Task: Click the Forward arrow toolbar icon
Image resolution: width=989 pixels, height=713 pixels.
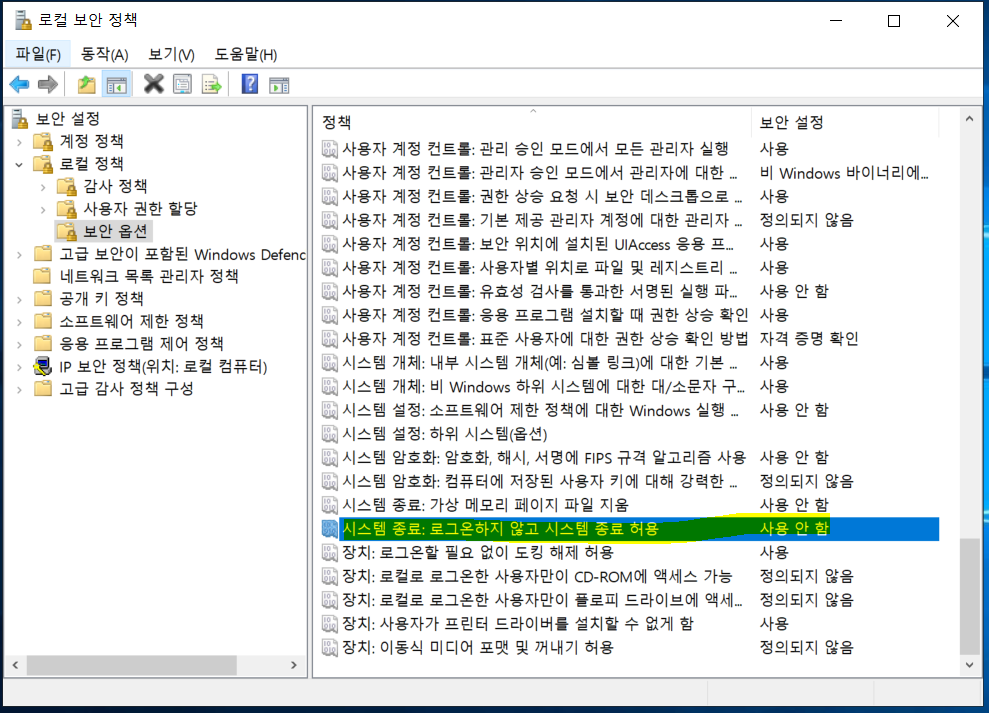Action: coord(48,84)
